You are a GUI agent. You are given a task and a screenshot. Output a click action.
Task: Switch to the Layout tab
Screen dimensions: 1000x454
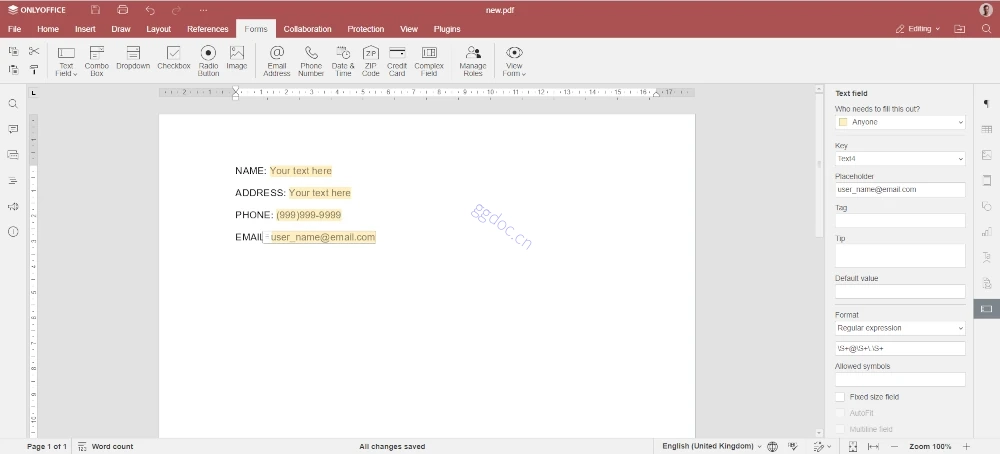point(158,29)
